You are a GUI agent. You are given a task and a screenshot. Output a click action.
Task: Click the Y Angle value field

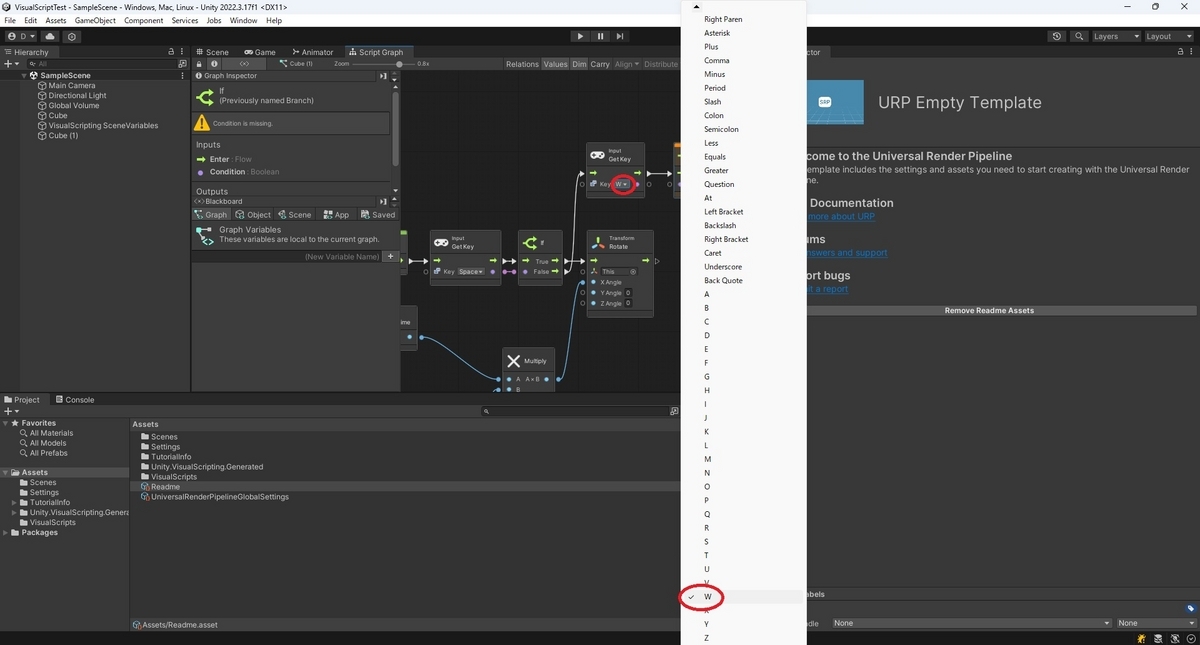628,293
